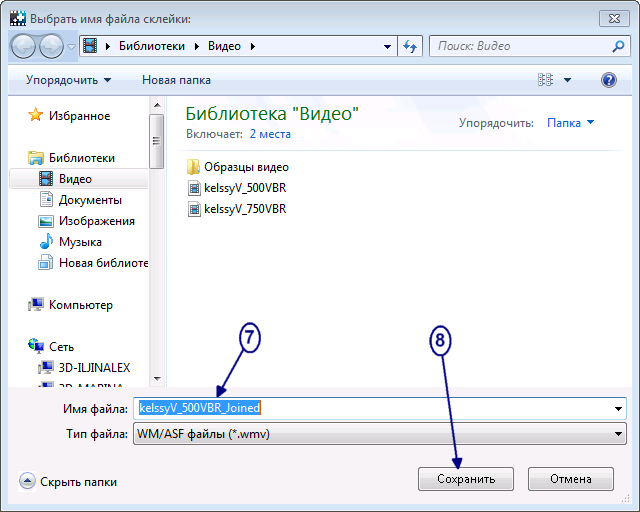
Task: Expand the Имя файла dropdown arrow
Action: (618, 408)
